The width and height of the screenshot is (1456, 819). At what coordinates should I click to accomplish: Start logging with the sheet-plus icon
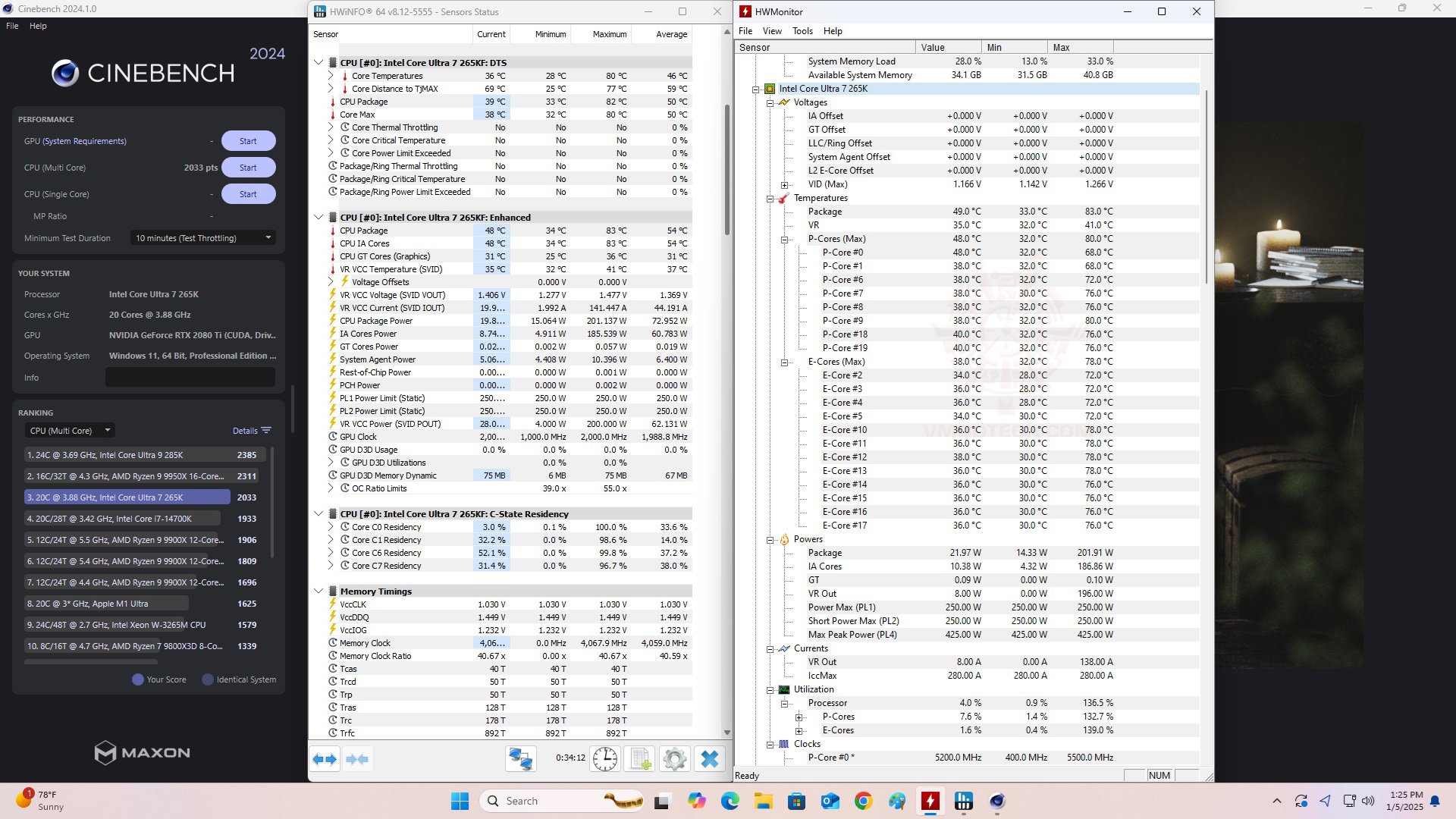[x=639, y=759]
